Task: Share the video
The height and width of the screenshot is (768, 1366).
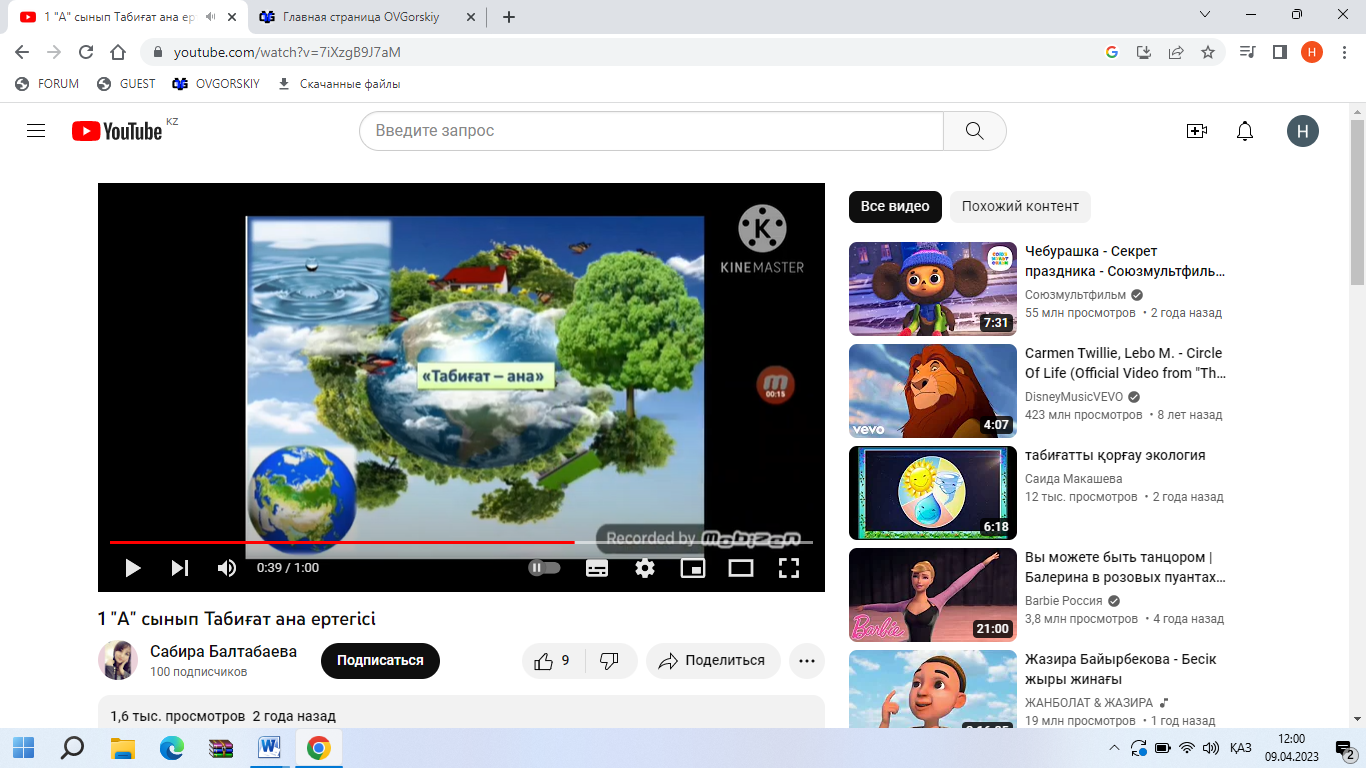Action: coord(713,661)
